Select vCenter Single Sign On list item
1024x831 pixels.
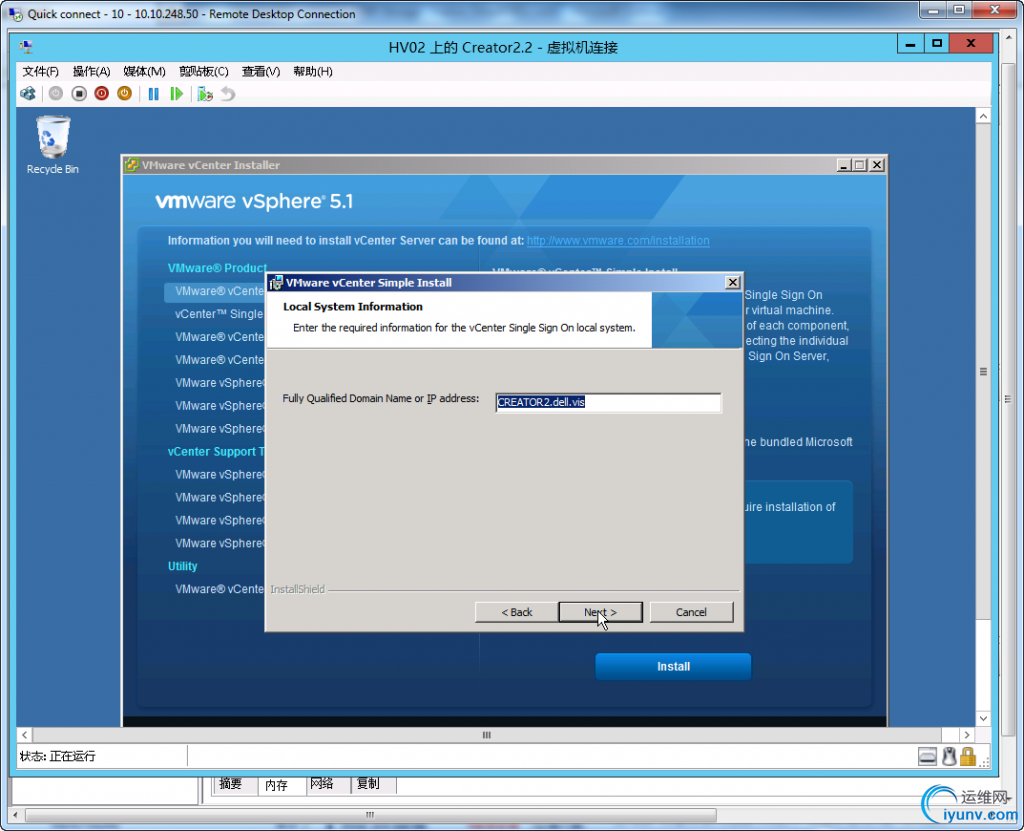[x=219, y=314]
